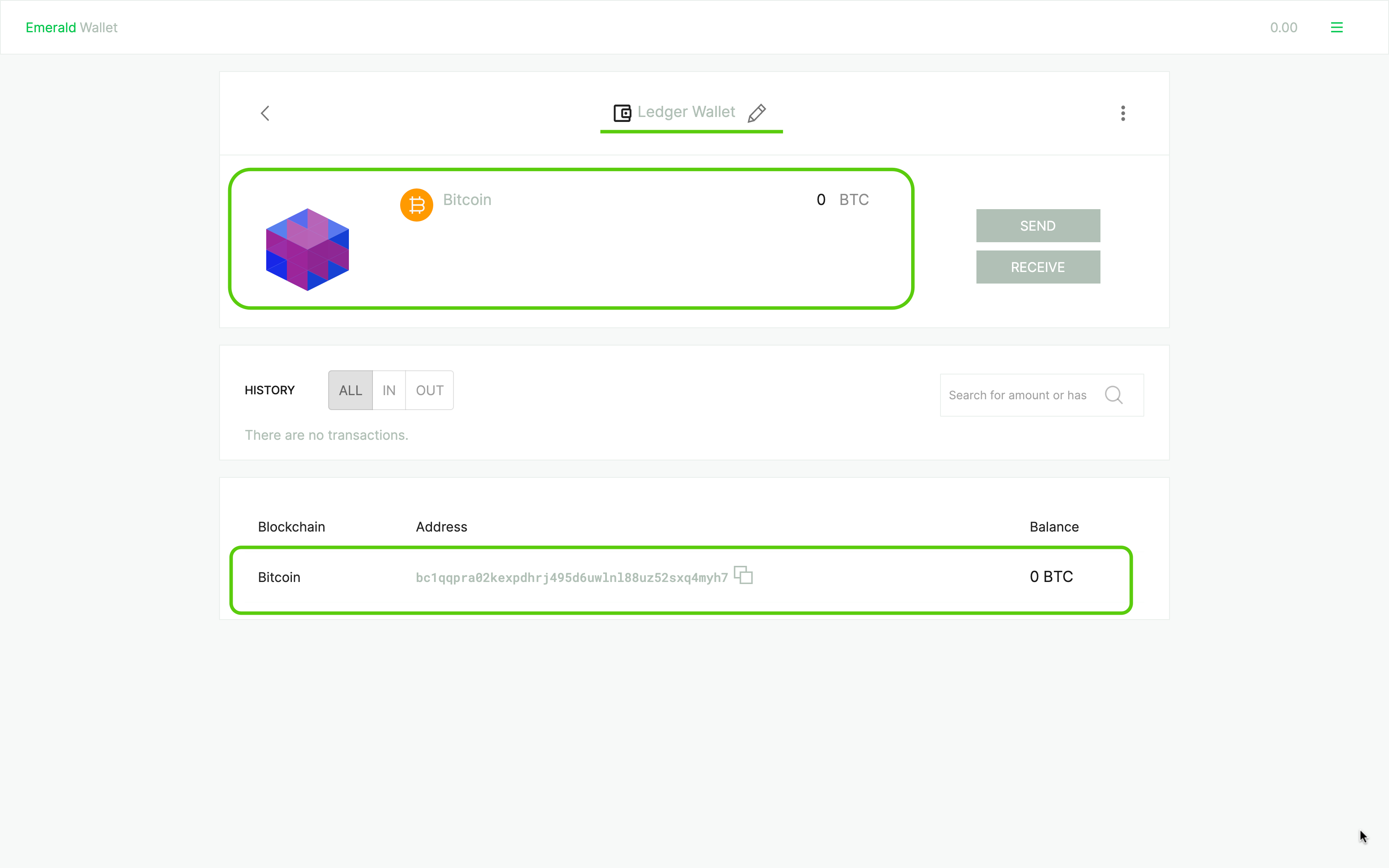Click the bc1q Bitcoin address text
Viewport: 1389px width, 868px height.
point(571,577)
